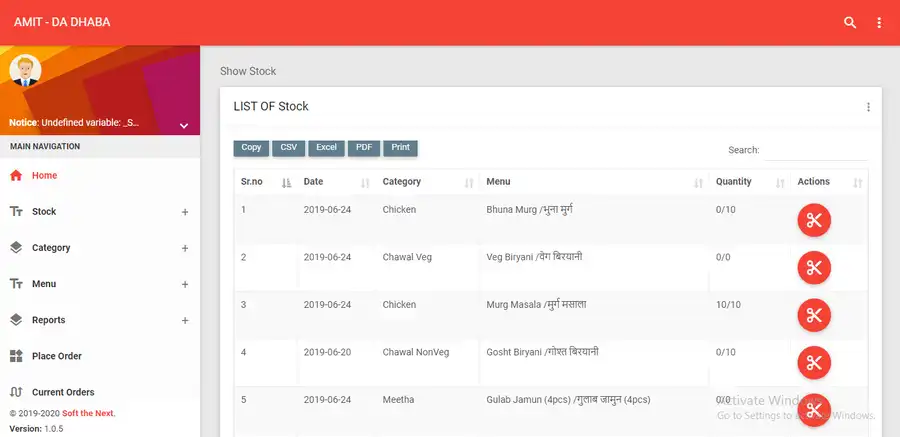Image resolution: width=900 pixels, height=437 pixels.
Task: Expand the Stock submenu plus sign
Action: (x=185, y=212)
